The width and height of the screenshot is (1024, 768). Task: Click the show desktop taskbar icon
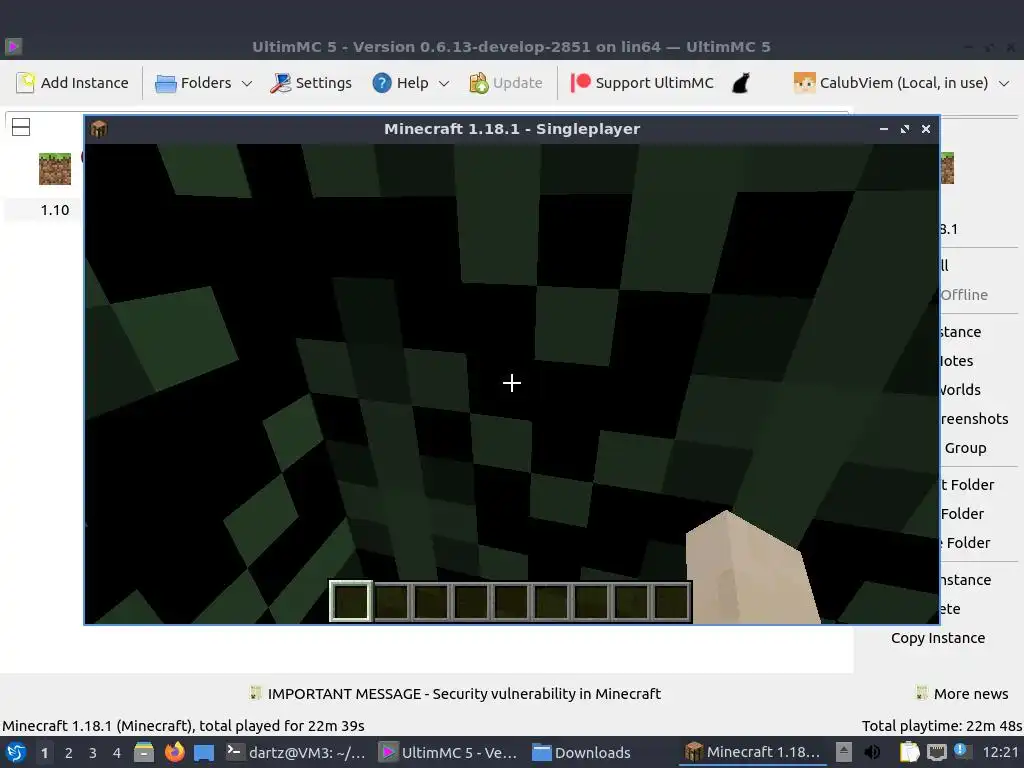204,752
